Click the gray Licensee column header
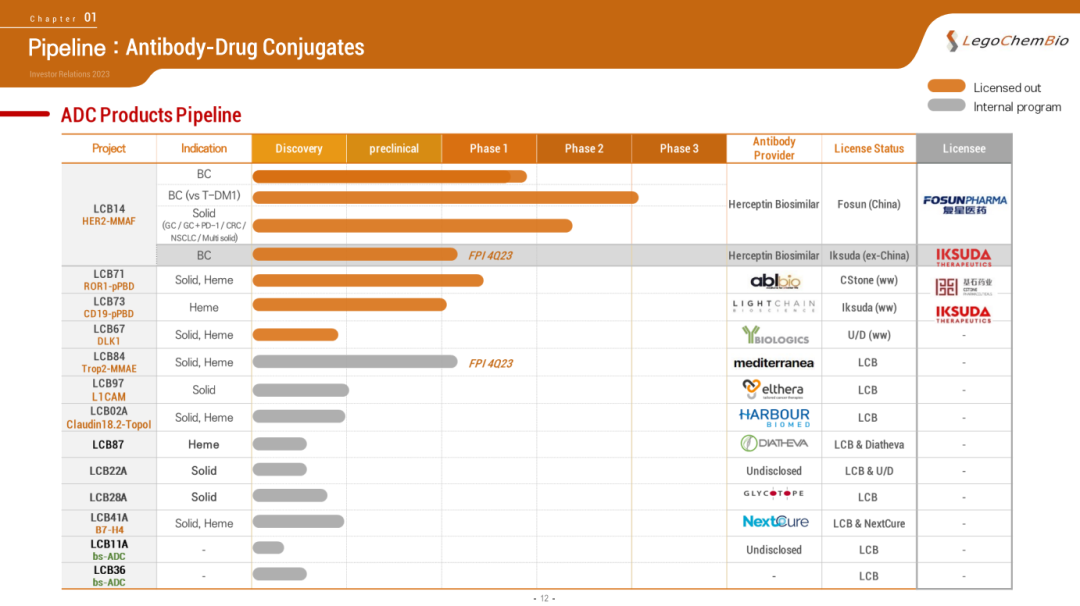 tap(964, 148)
